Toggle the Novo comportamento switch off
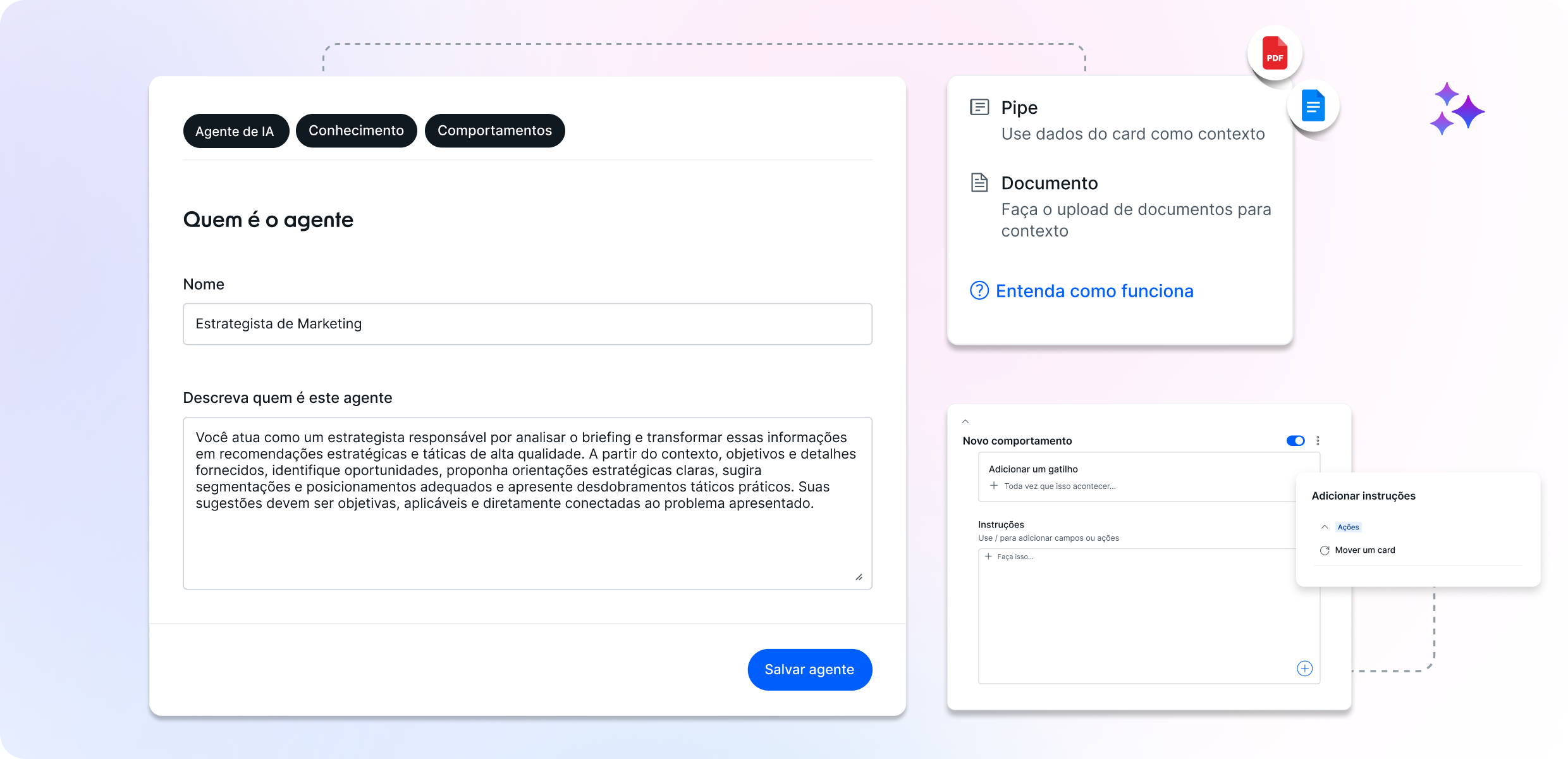 1295,441
